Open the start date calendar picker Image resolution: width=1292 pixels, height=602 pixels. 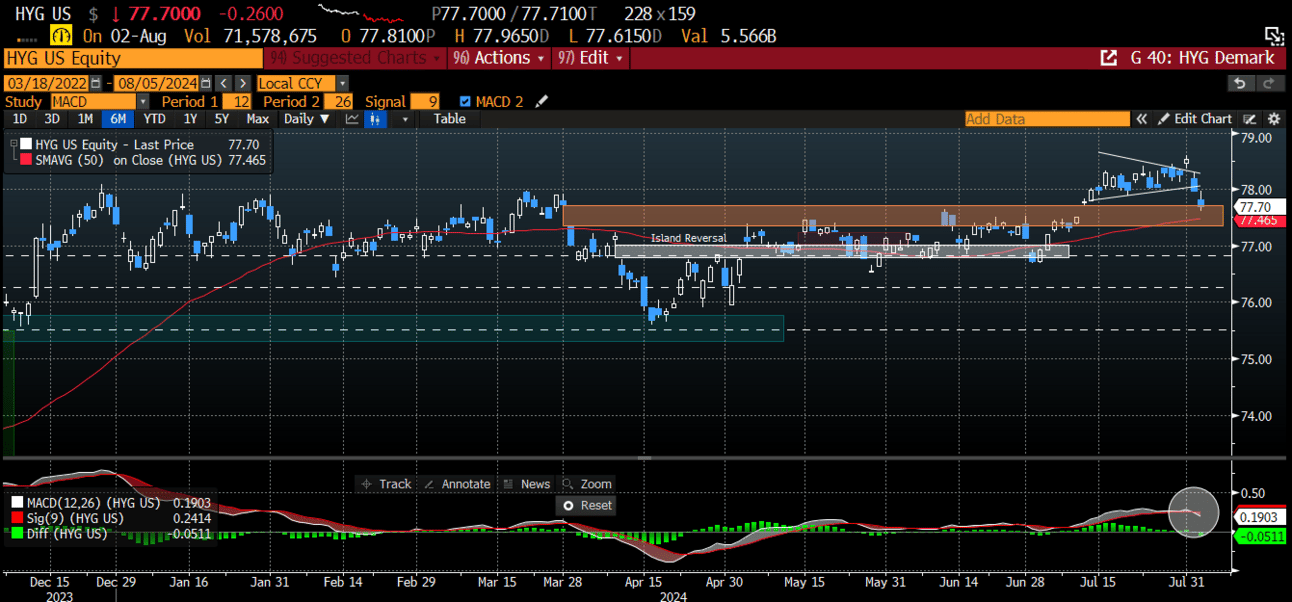(x=96, y=83)
